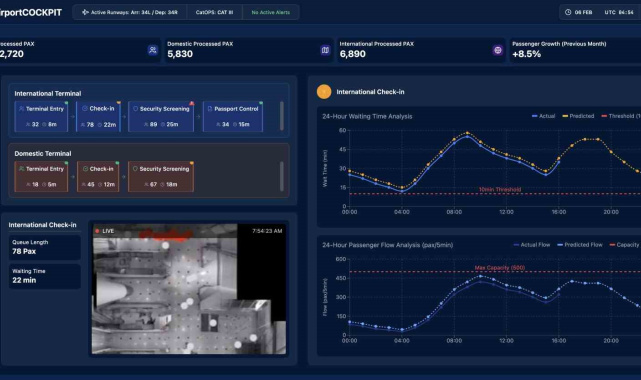
Task: Open Domestic Security Screening stage card
Action: coord(161,177)
